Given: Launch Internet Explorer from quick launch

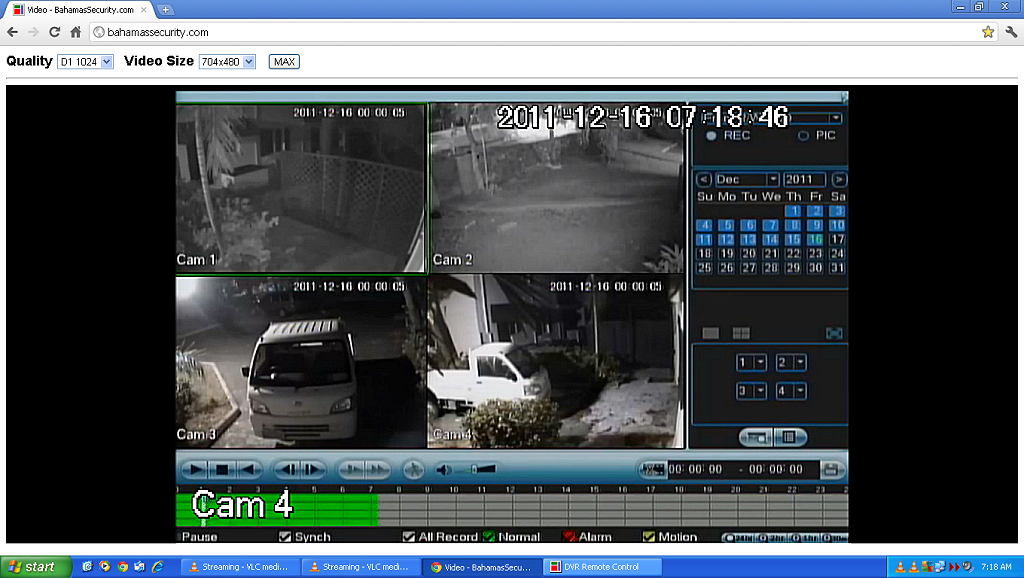Looking at the screenshot, I should point(157,567).
